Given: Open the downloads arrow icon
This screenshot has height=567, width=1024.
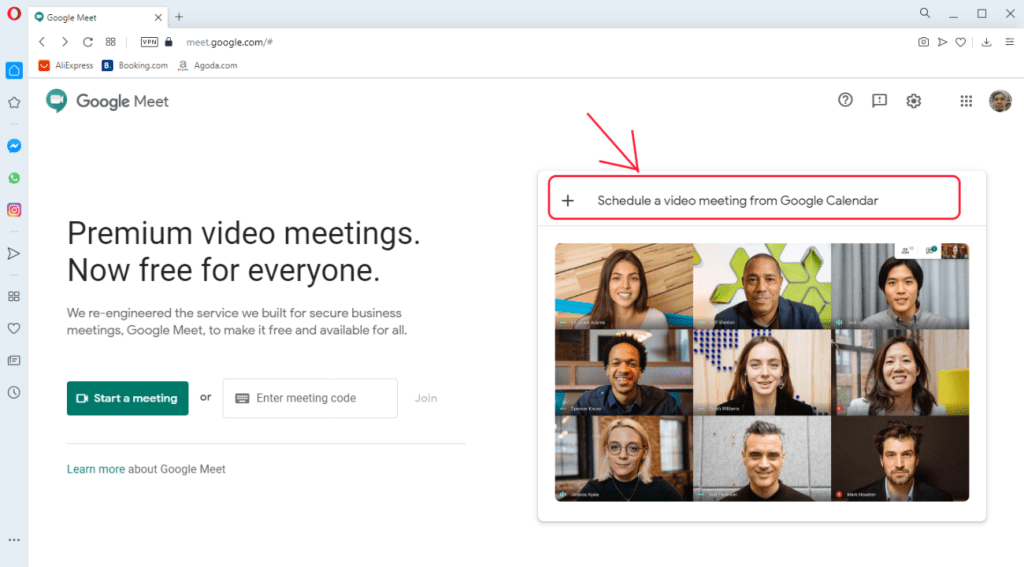Looking at the screenshot, I should [987, 42].
